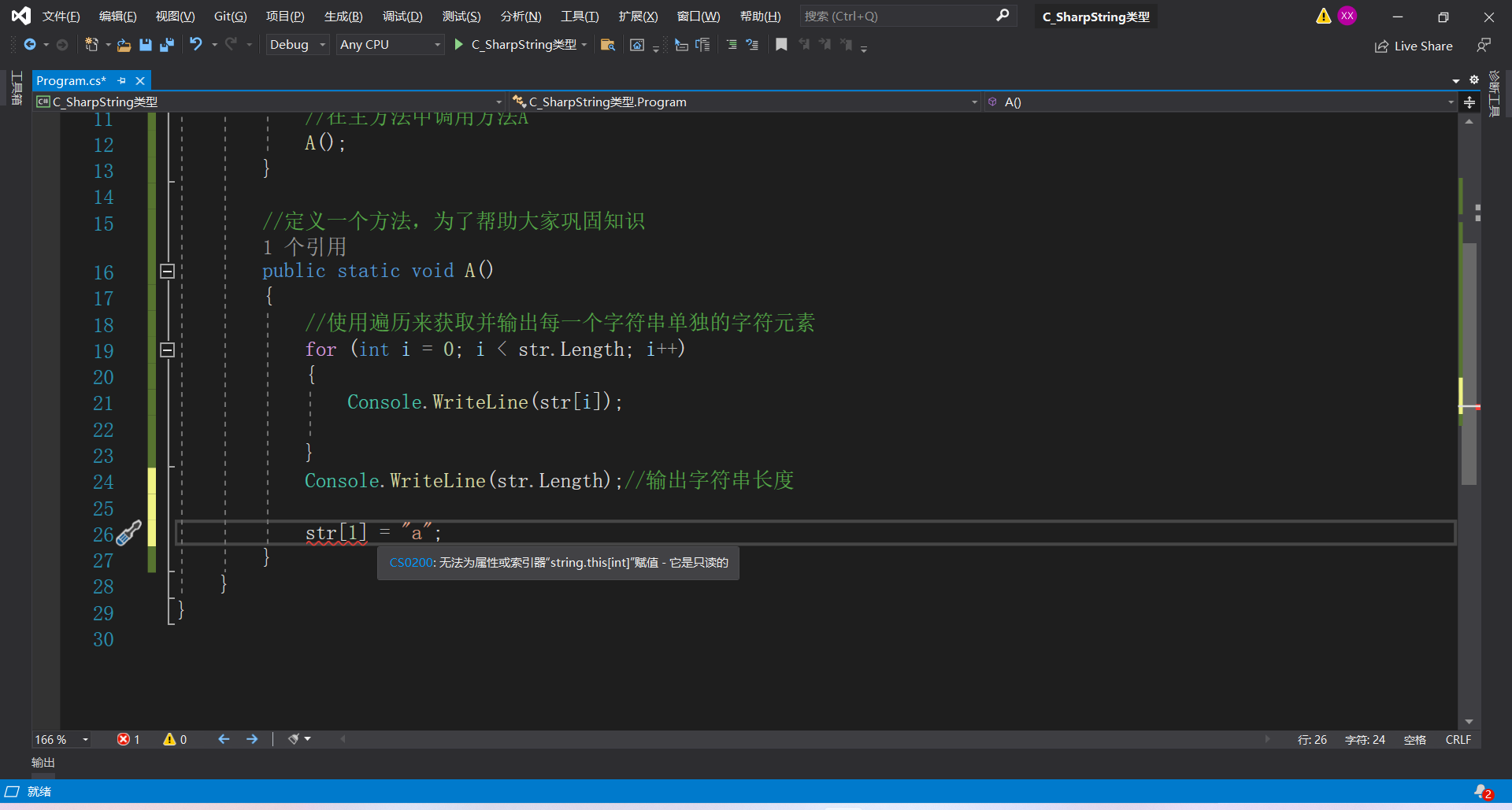1512x810 pixels.
Task: Open the C_SharpString类型.Program class dropdown
Action: [x=745, y=102]
